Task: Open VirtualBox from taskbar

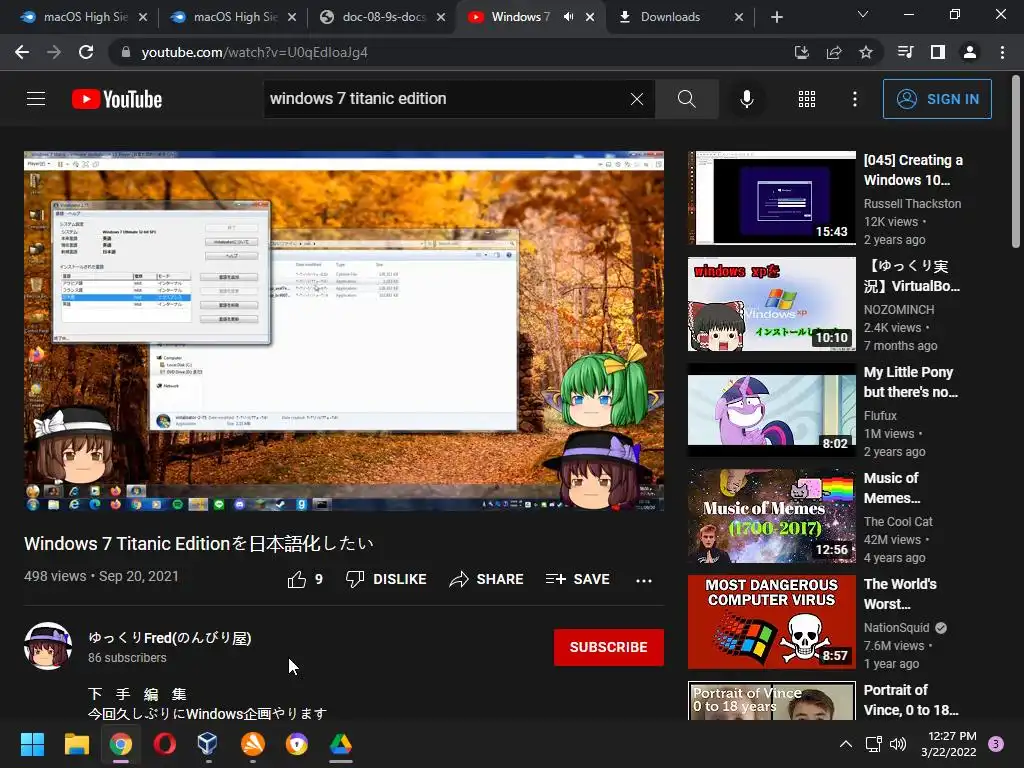Action: [x=208, y=744]
